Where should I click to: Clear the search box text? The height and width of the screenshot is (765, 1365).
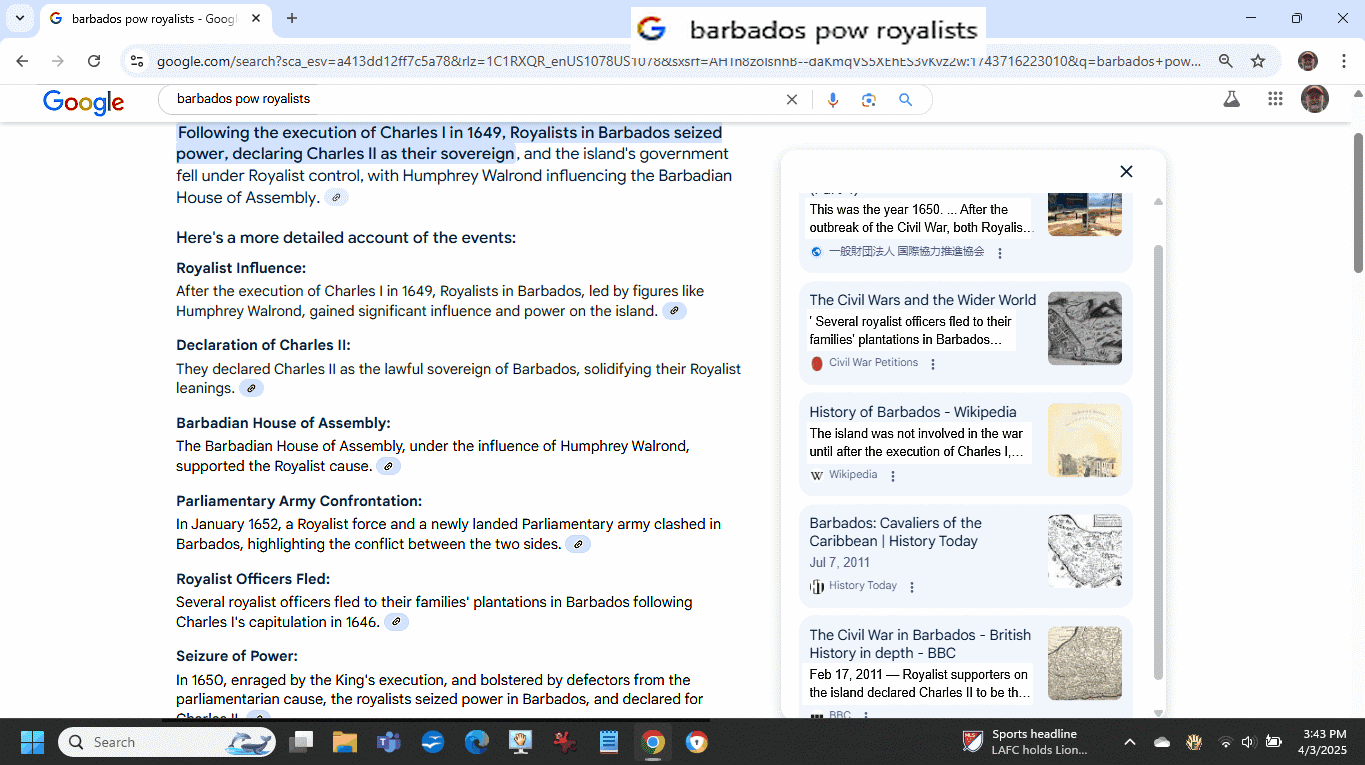[792, 100]
